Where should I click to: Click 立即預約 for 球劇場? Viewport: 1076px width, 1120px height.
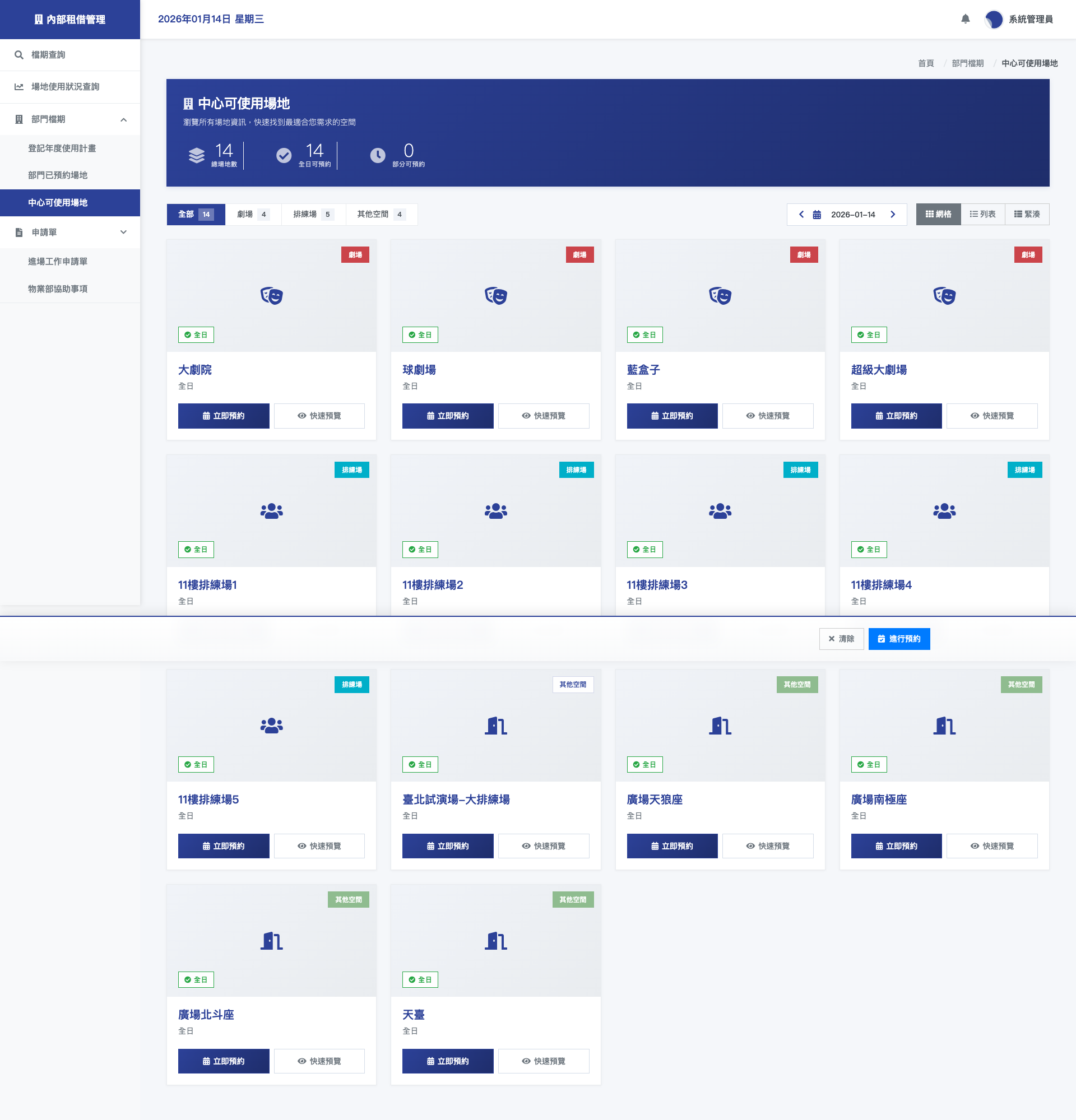[x=447, y=416]
